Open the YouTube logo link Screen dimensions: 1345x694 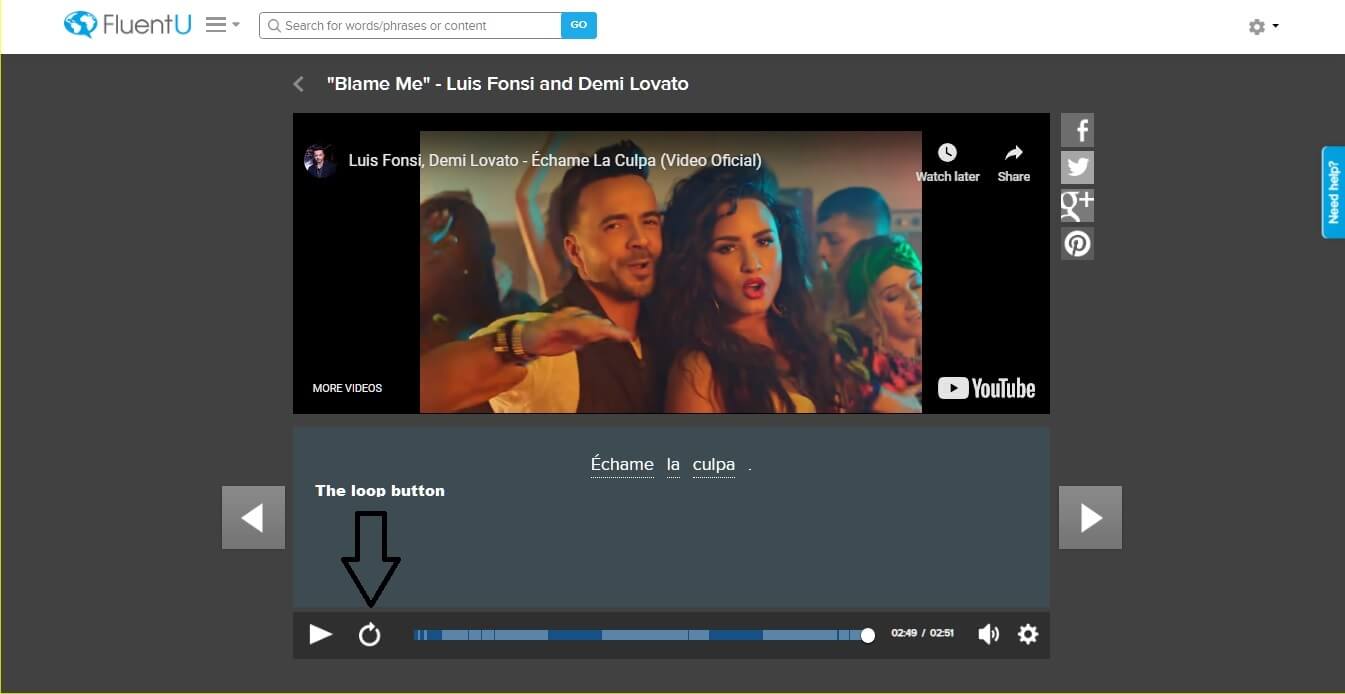[x=986, y=388]
